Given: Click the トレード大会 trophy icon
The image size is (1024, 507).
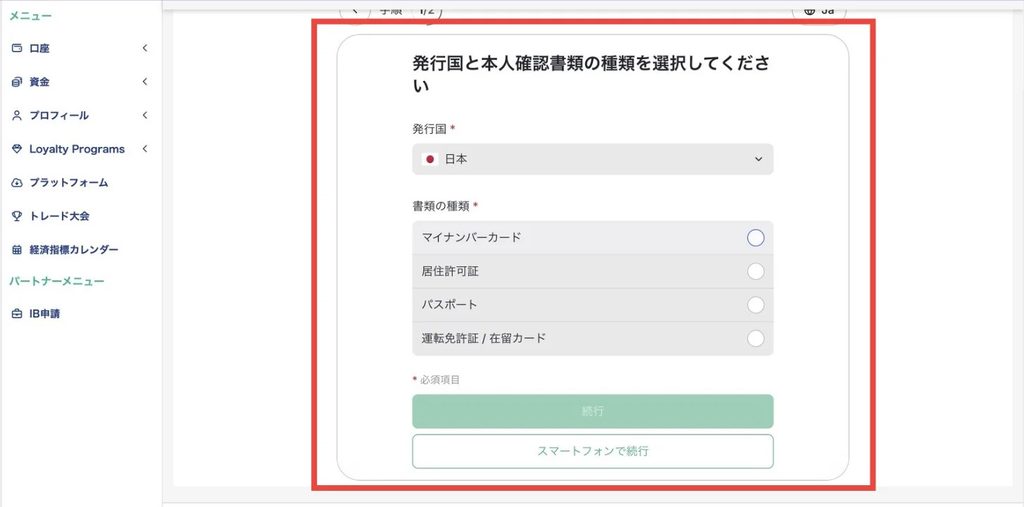Looking at the screenshot, I should (17, 216).
